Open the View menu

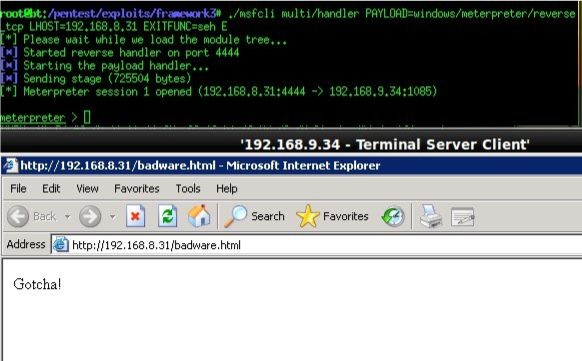click(87, 188)
